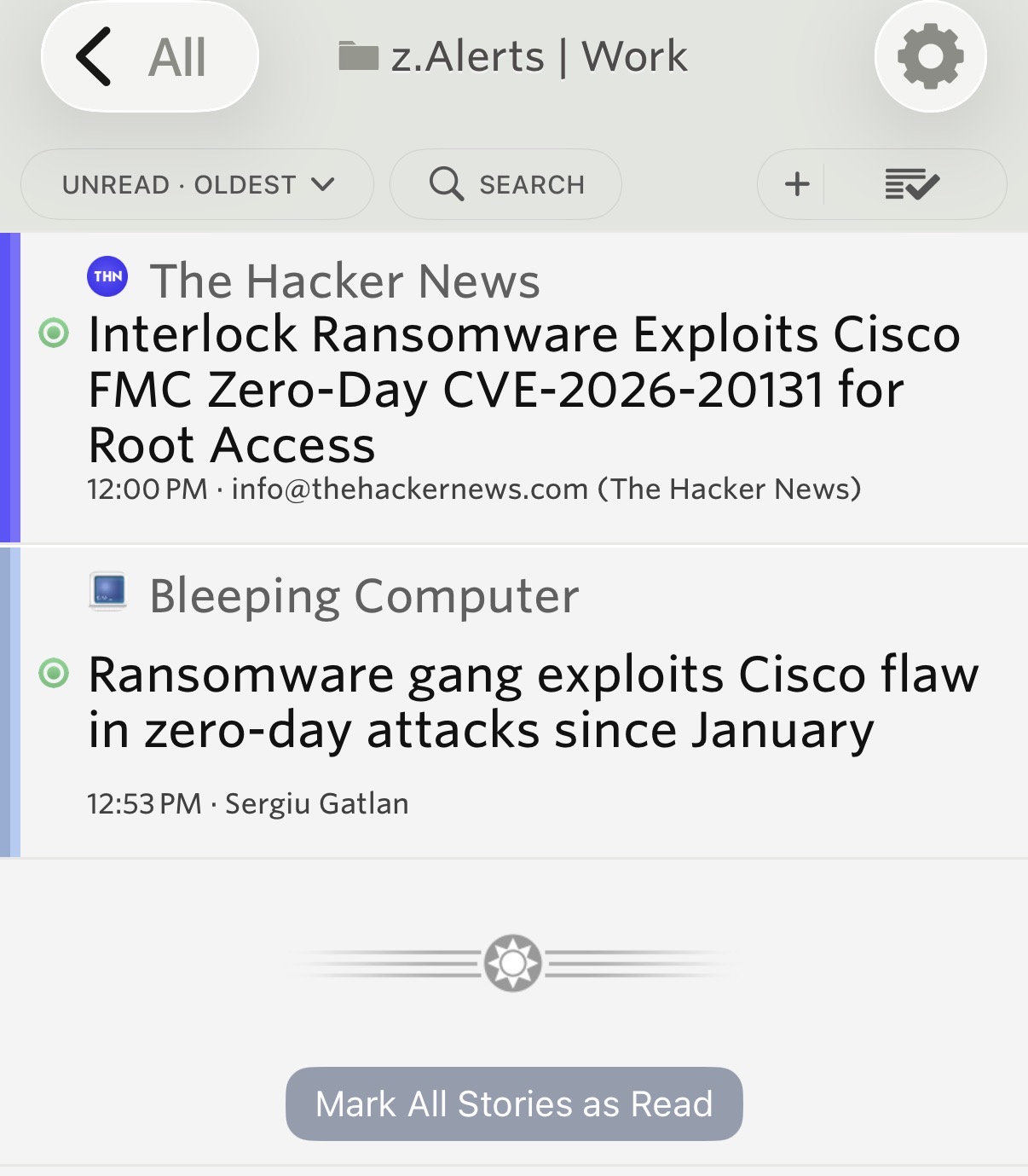This screenshot has width=1028, height=1176.
Task: Open Ransomware gang exploits Cisco flaw story
Action: tap(533, 702)
